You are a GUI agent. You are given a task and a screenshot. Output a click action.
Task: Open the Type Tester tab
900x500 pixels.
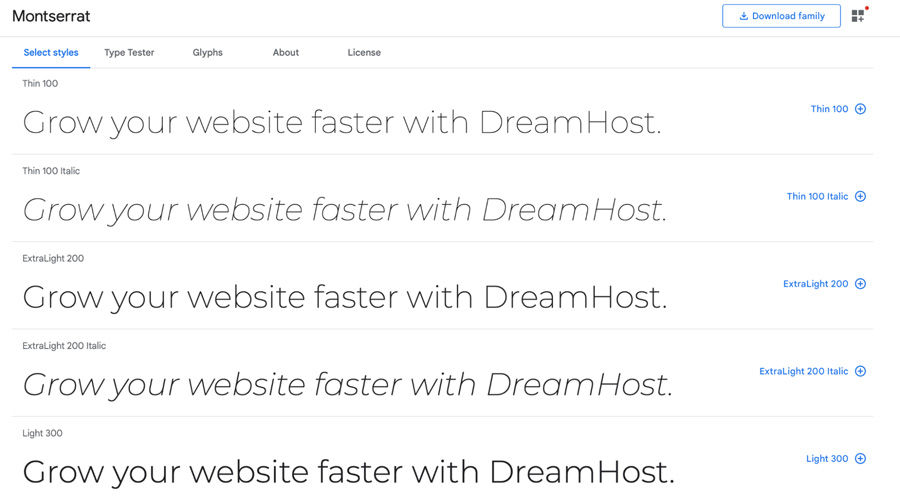click(129, 52)
